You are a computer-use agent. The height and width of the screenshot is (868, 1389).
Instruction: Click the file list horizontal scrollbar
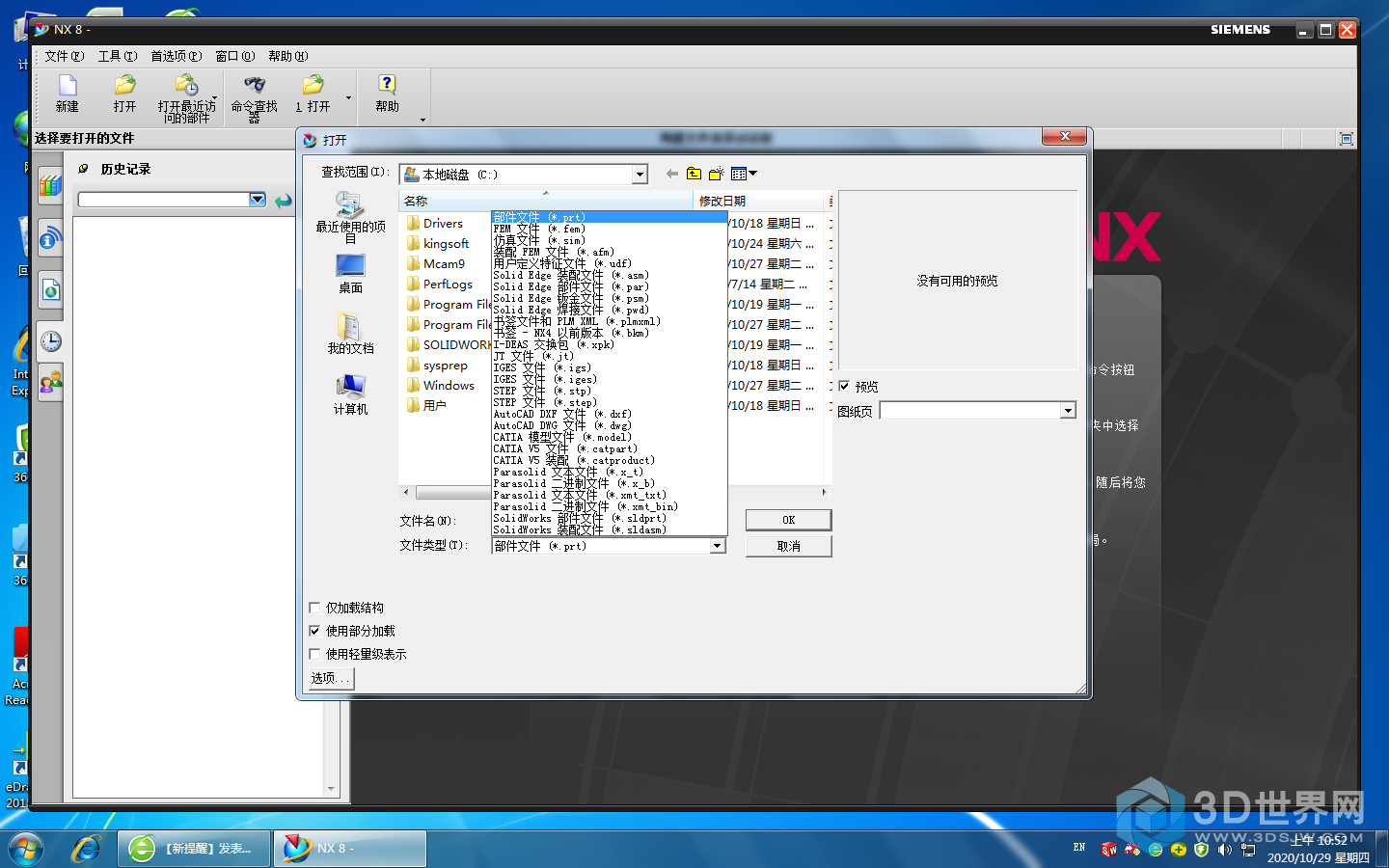613,492
